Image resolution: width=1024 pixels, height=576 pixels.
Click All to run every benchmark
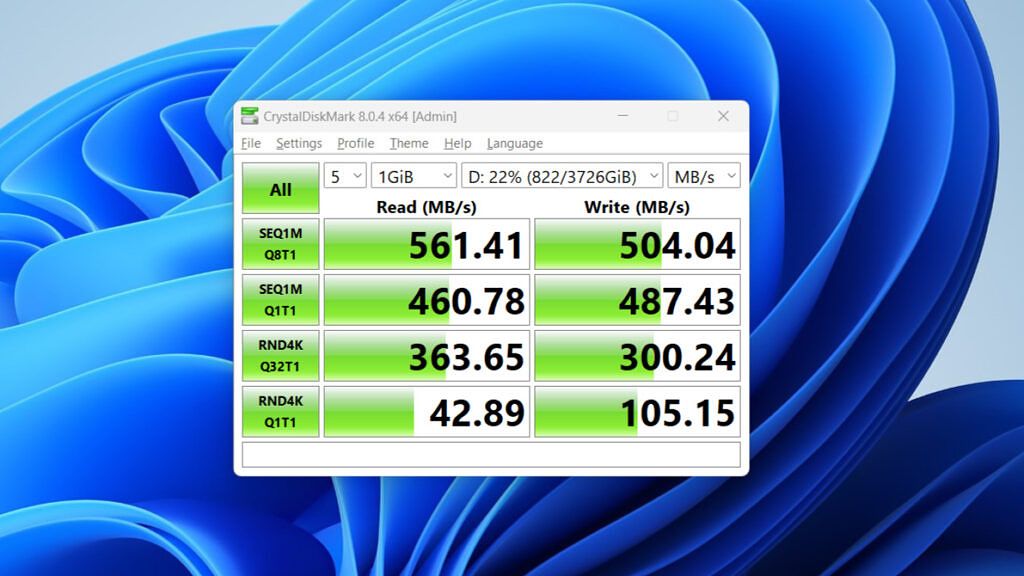pyautogui.click(x=280, y=187)
